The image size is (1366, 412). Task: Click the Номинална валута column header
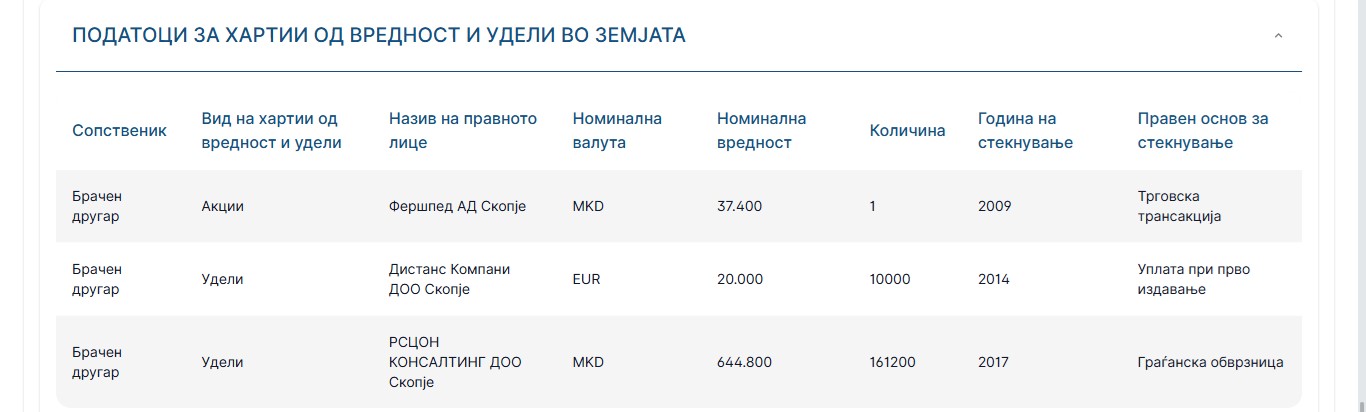click(617, 131)
